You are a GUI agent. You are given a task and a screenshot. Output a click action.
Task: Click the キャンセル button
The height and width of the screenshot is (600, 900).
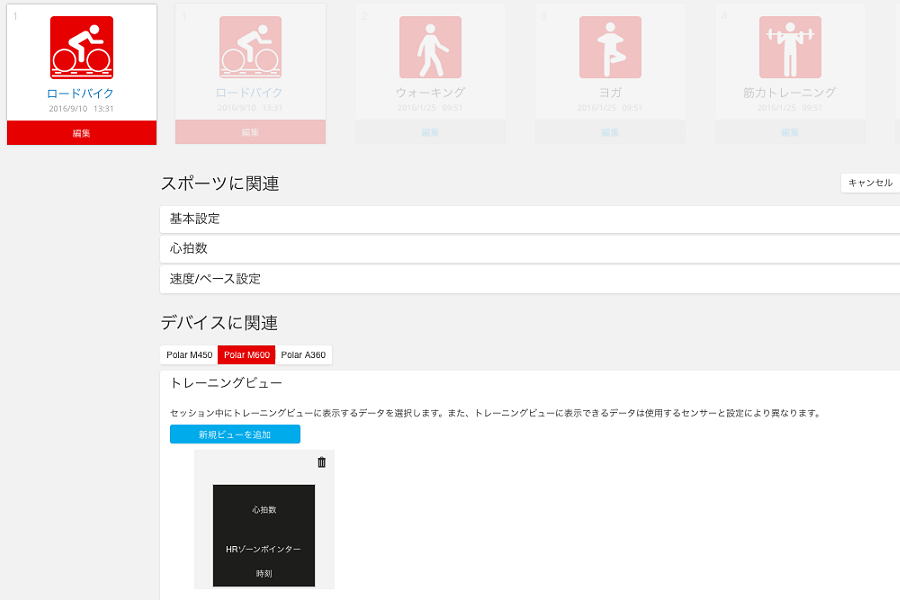[870, 183]
